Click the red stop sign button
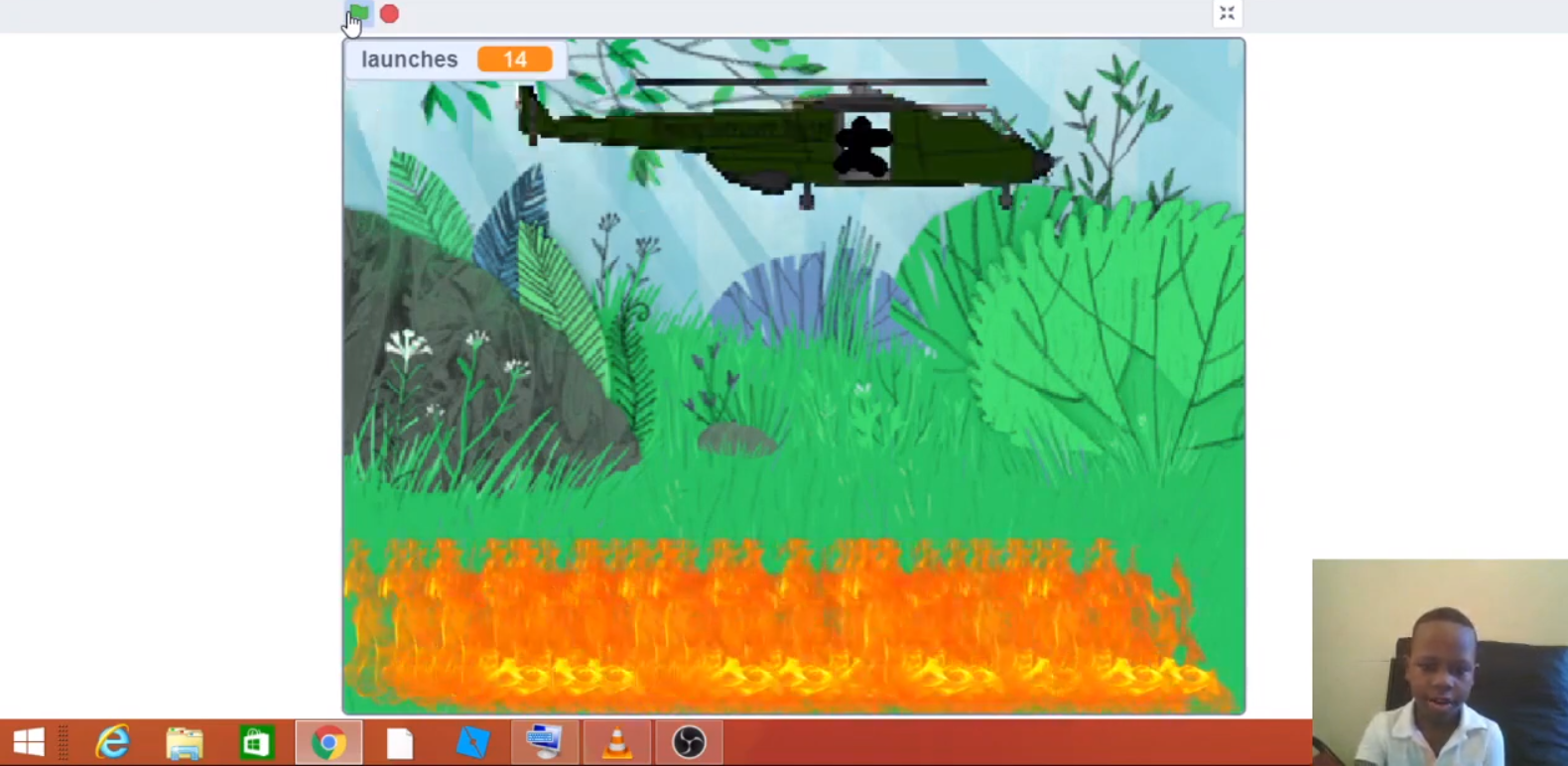This screenshot has height=766, width=1568. [390, 14]
